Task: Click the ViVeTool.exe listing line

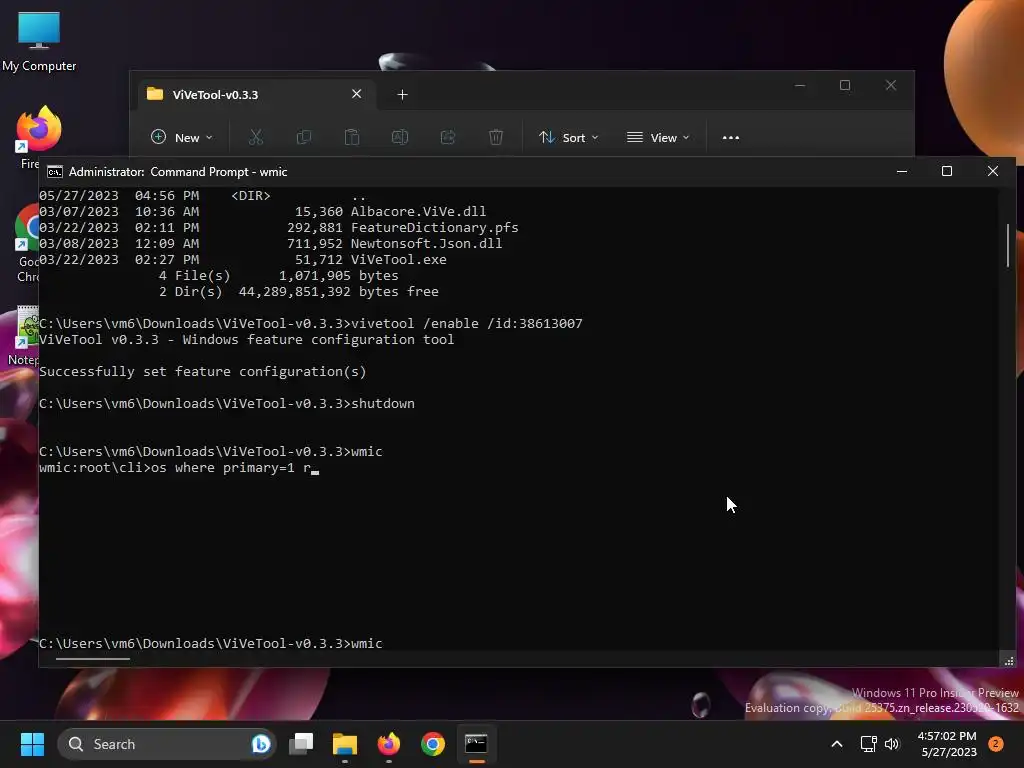Action: [243, 259]
